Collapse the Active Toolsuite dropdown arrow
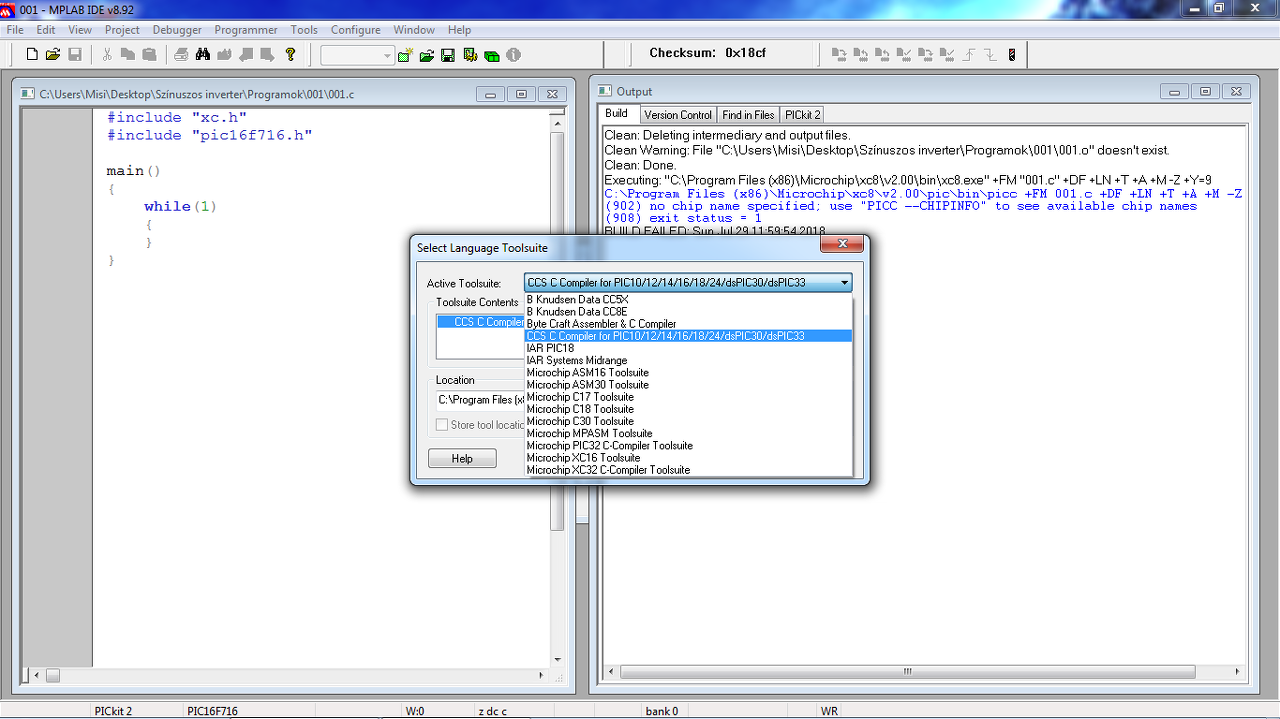 click(844, 283)
